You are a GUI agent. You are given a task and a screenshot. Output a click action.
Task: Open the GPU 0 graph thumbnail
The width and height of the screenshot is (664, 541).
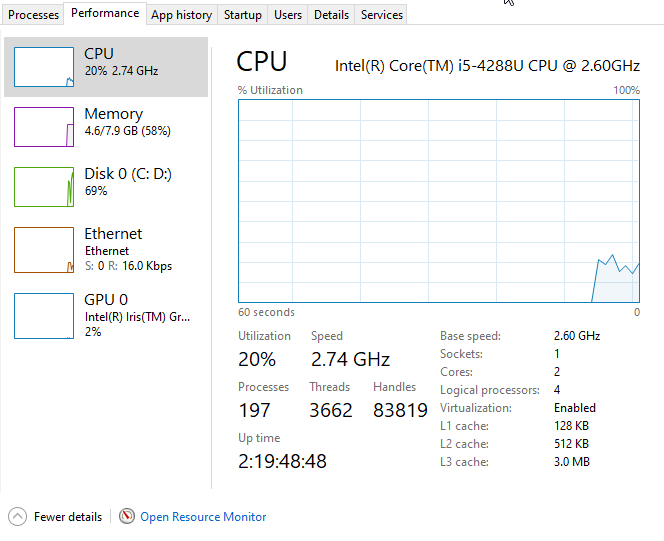coord(44,316)
